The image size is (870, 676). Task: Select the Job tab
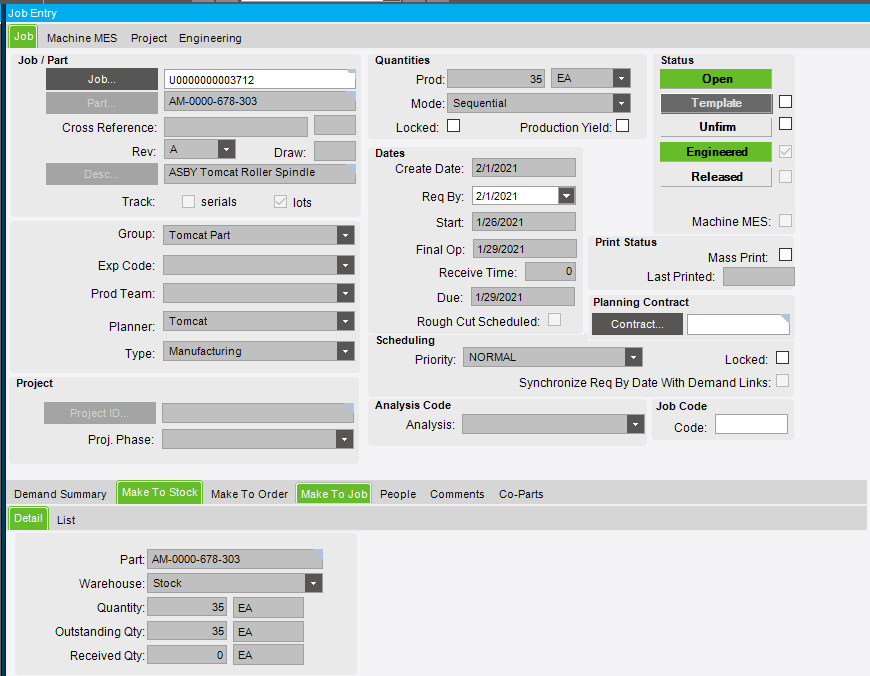[x=23, y=37]
